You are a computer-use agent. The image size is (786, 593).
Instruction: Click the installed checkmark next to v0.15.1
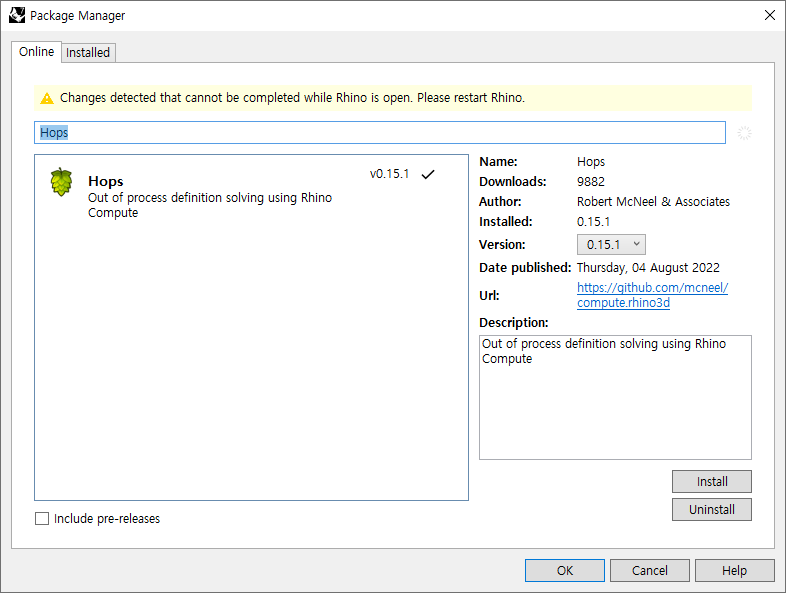pos(428,174)
